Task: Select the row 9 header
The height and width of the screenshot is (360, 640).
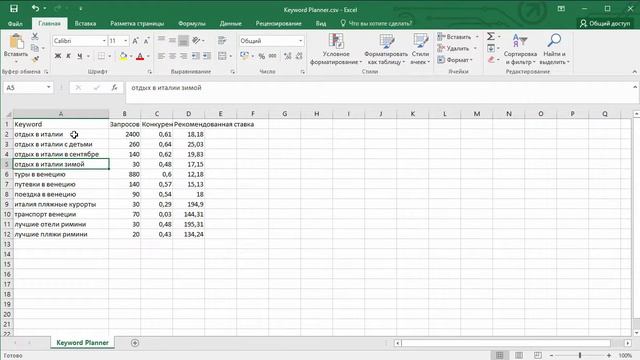Action: [7, 204]
